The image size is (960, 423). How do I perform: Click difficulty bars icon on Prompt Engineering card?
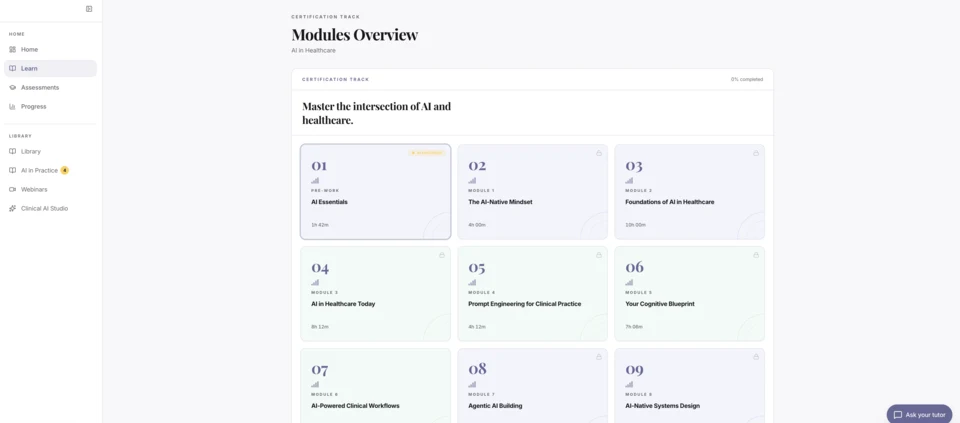point(472,282)
